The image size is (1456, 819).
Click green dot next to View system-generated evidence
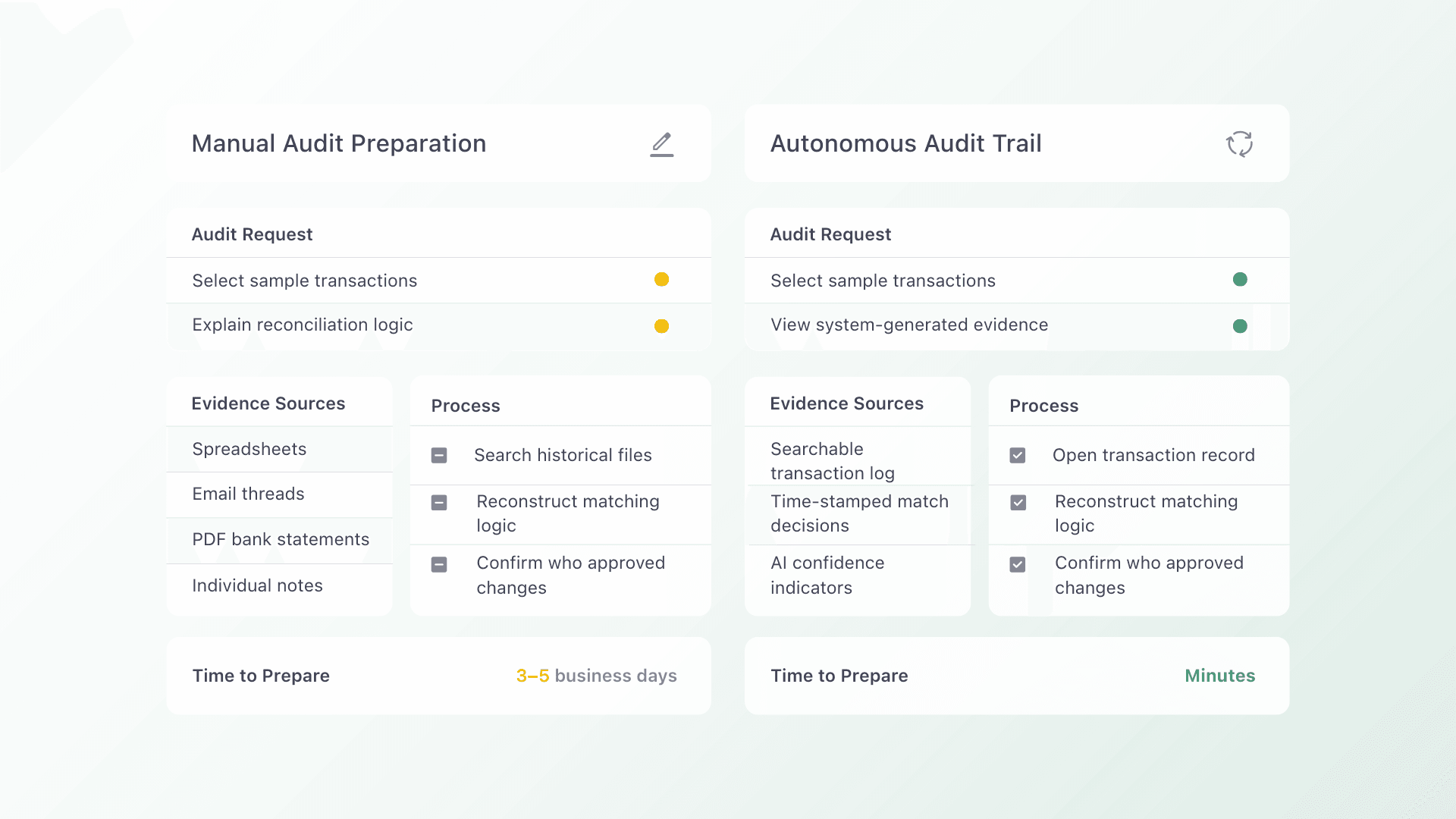(1240, 326)
